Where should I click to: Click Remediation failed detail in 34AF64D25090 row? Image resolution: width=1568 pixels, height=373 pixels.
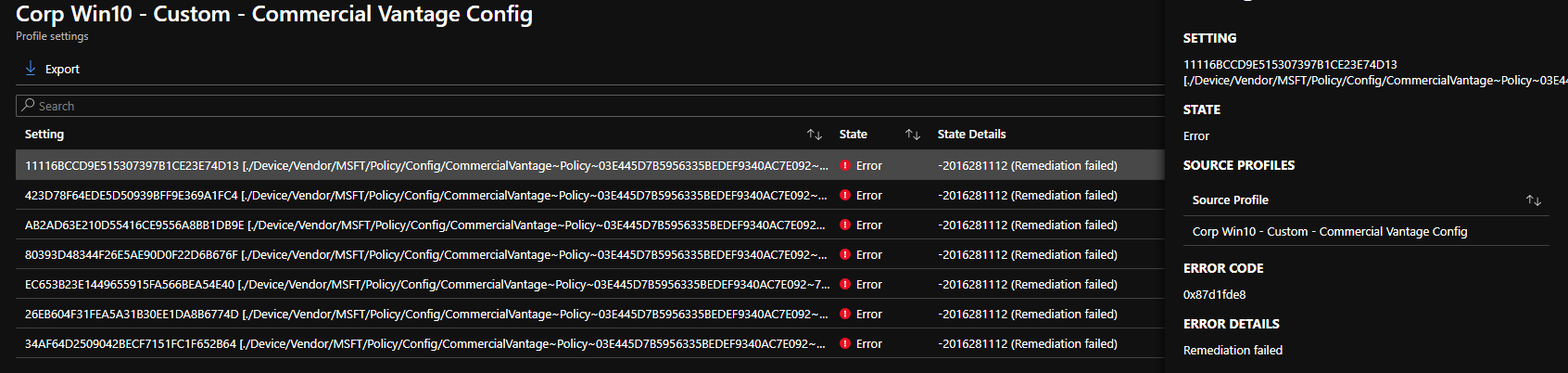click(1028, 344)
